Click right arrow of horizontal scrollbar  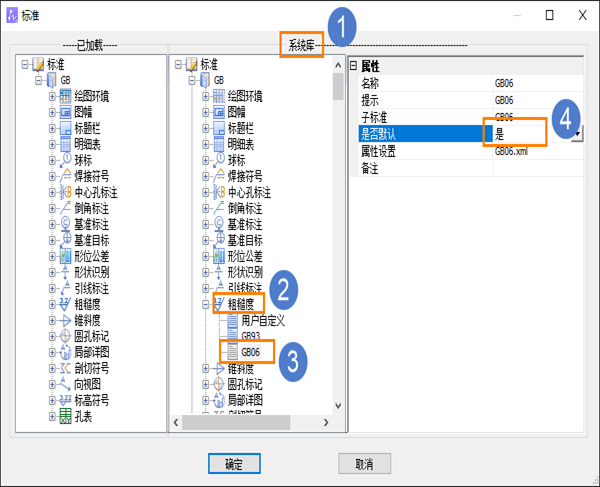pos(326,422)
